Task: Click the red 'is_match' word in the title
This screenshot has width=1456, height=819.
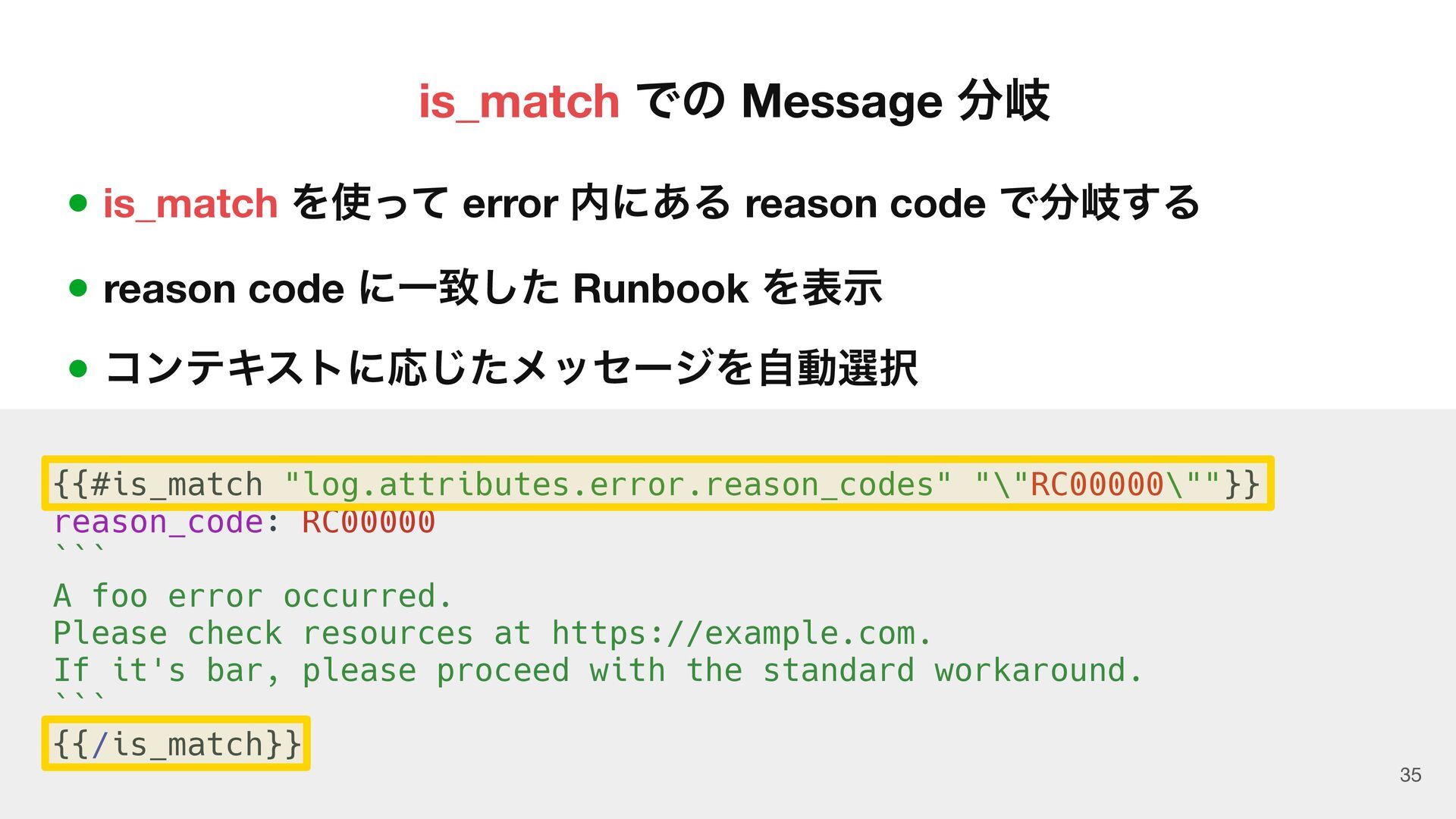Action: pyautogui.click(x=519, y=102)
